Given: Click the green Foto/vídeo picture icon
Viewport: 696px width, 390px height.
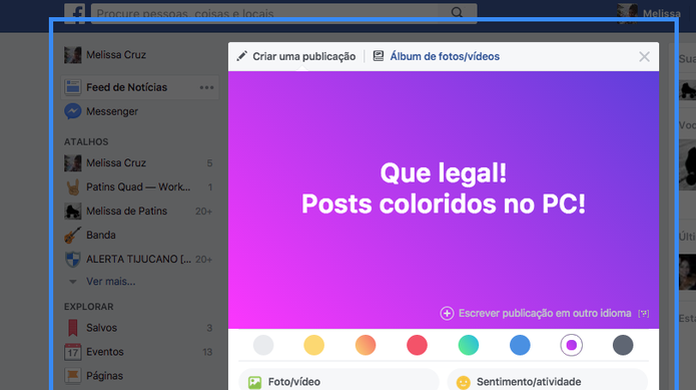Looking at the screenshot, I should tap(255, 382).
